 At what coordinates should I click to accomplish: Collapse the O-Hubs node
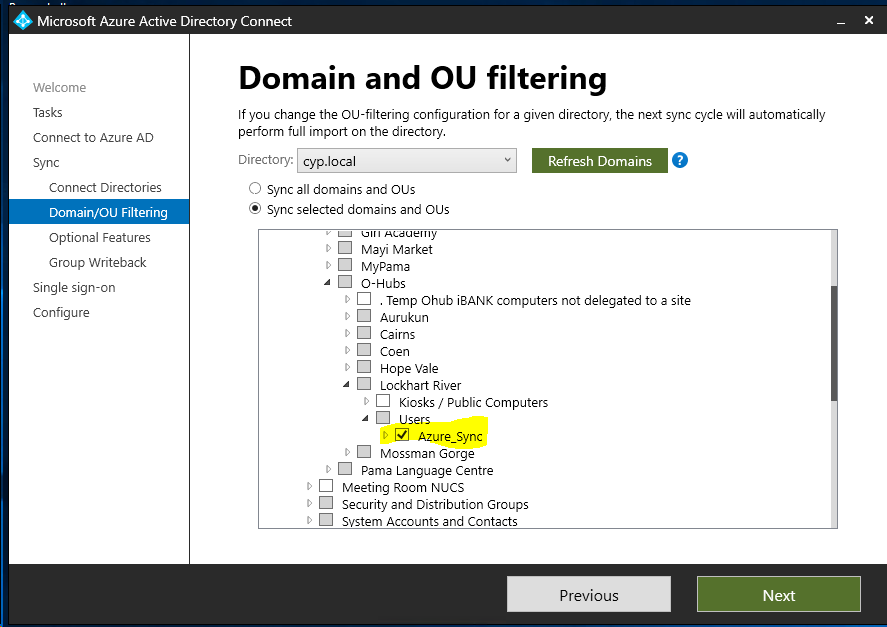click(x=328, y=282)
